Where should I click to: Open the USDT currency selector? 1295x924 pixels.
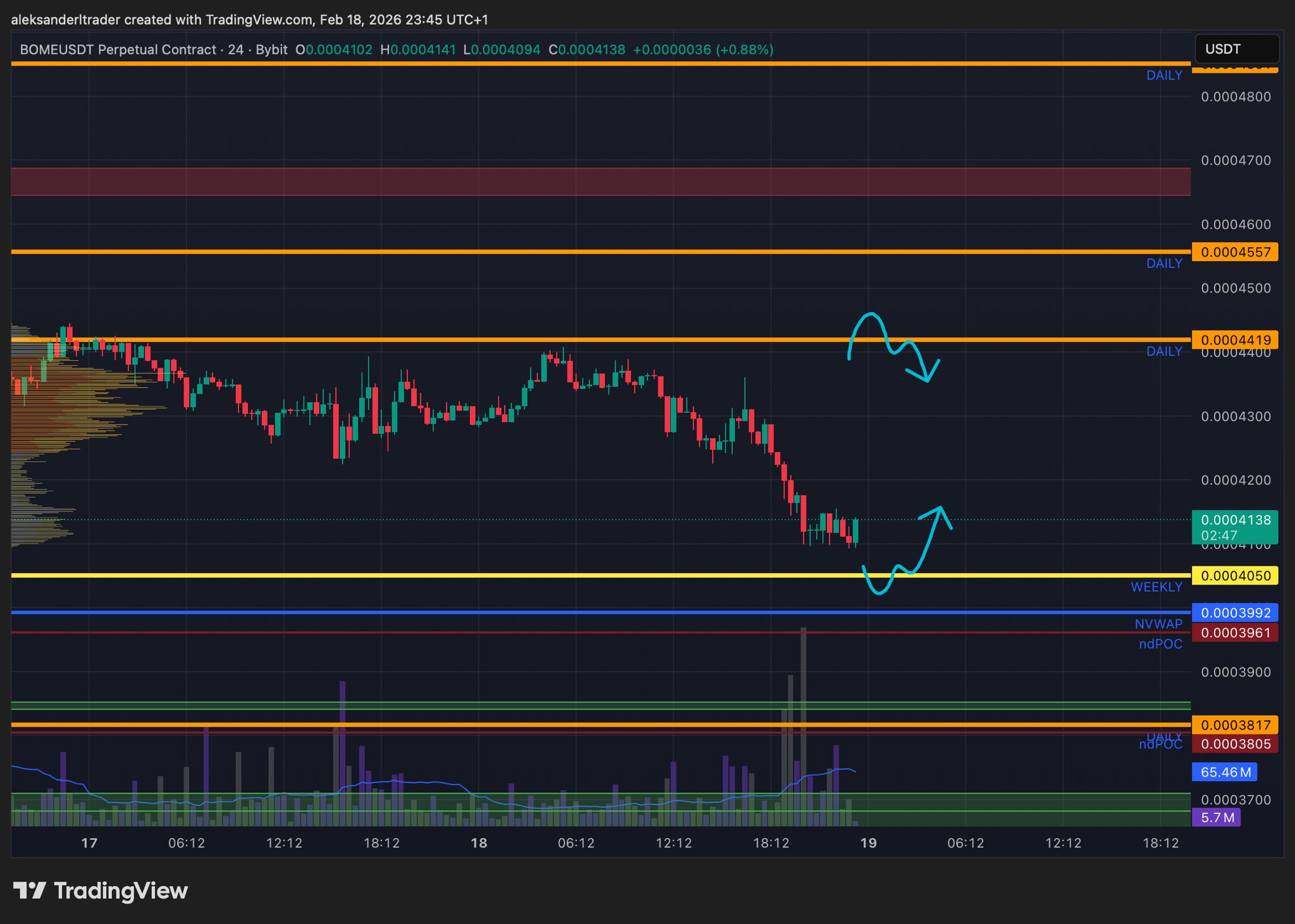[x=1236, y=49]
